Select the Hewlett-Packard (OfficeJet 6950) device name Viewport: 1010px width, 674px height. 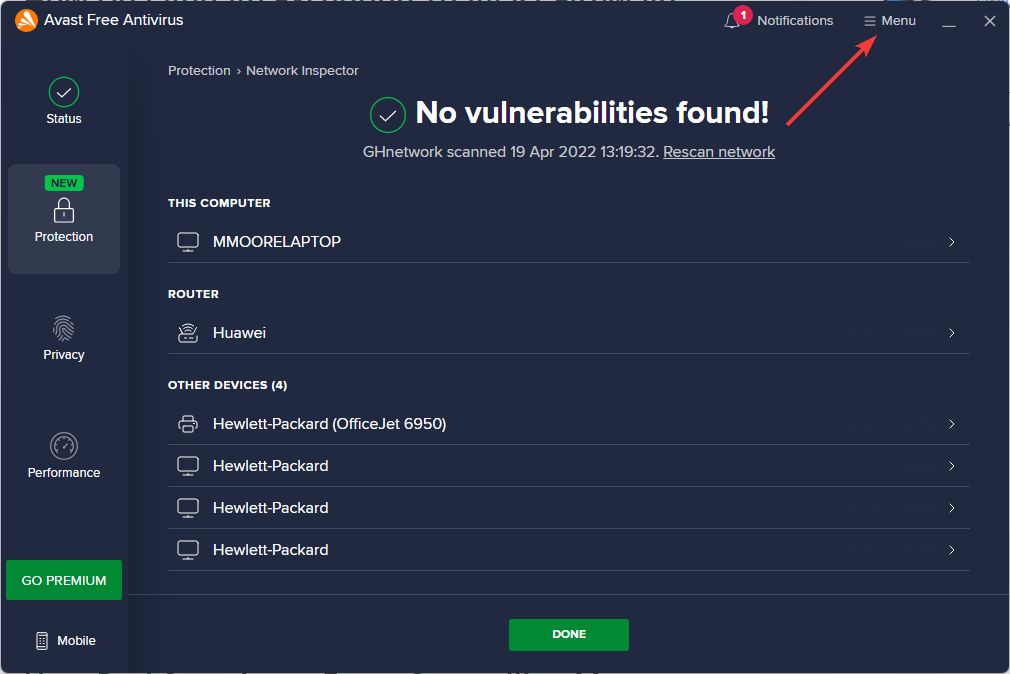[330, 424]
